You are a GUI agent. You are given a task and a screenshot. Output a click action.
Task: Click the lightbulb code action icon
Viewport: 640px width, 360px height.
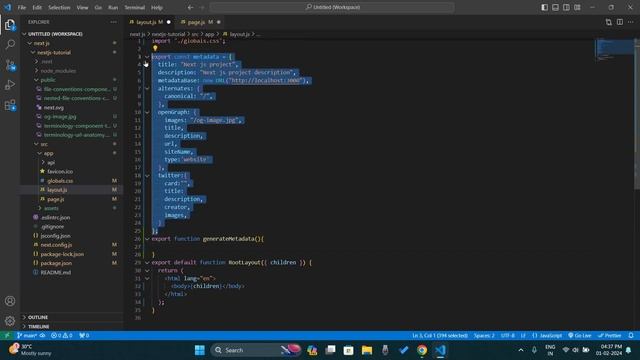155,49
